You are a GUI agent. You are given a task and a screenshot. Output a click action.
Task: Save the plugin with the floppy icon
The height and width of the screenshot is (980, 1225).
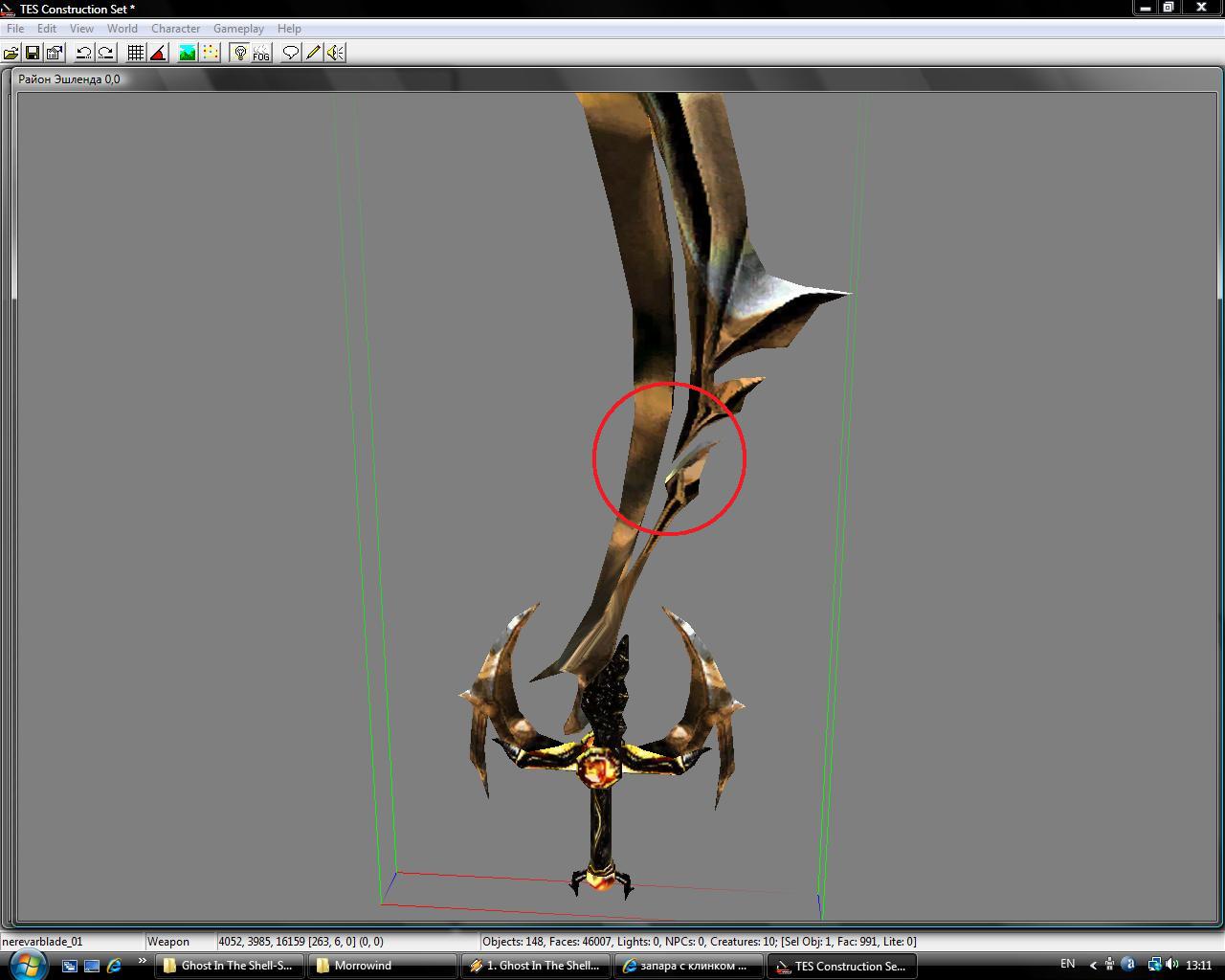click(x=33, y=53)
